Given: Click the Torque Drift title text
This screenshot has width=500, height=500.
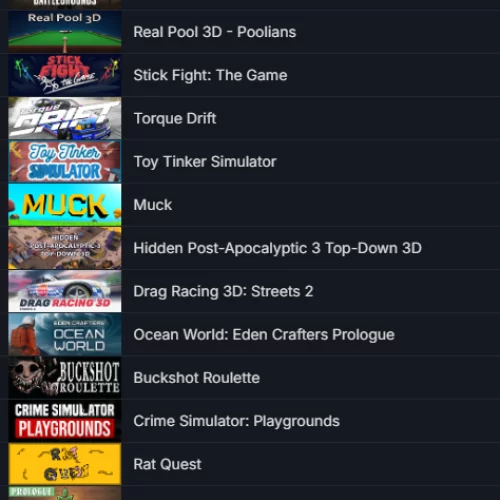Looking at the screenshot, I should (175, 119).
